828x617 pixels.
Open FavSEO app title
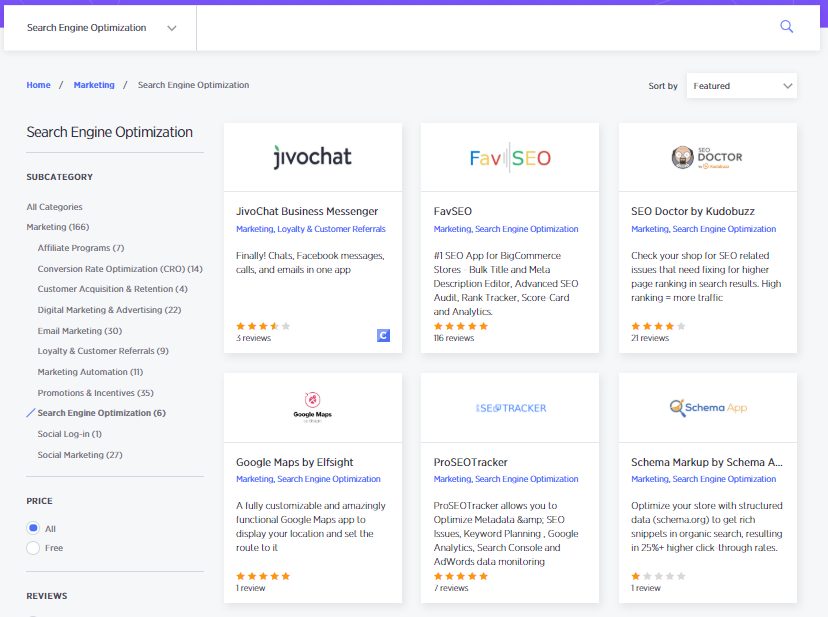(453, 211)
